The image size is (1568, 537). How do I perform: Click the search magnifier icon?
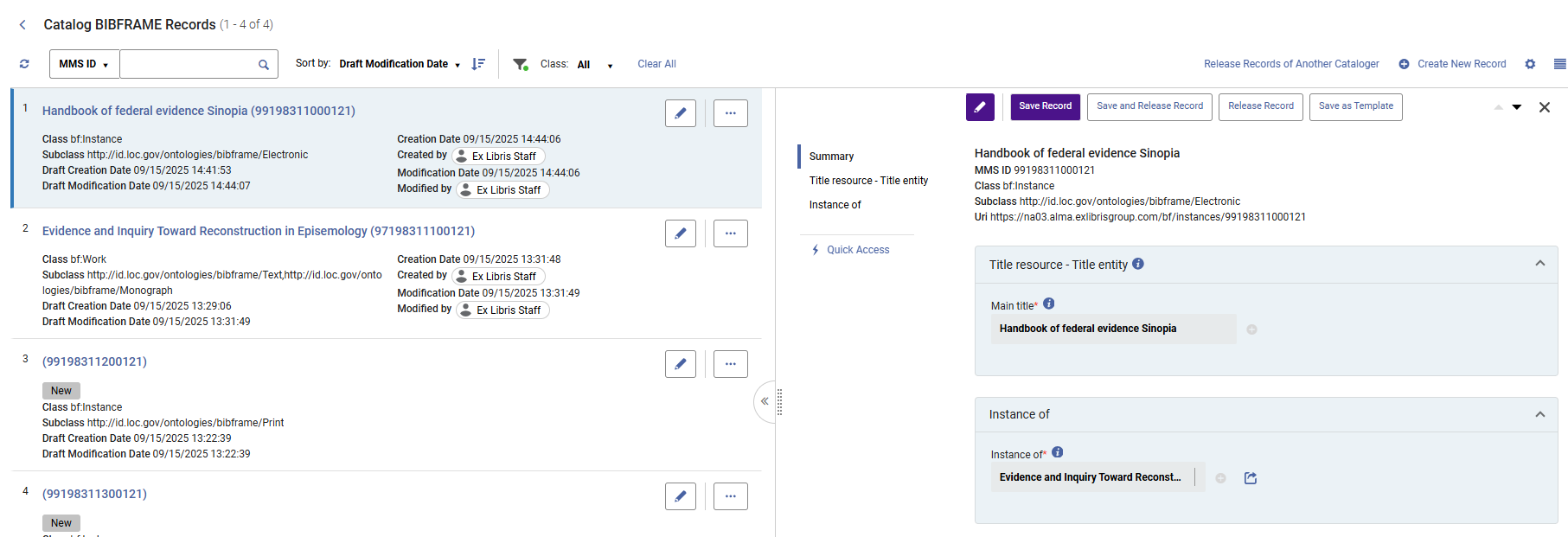pos(263,65)
